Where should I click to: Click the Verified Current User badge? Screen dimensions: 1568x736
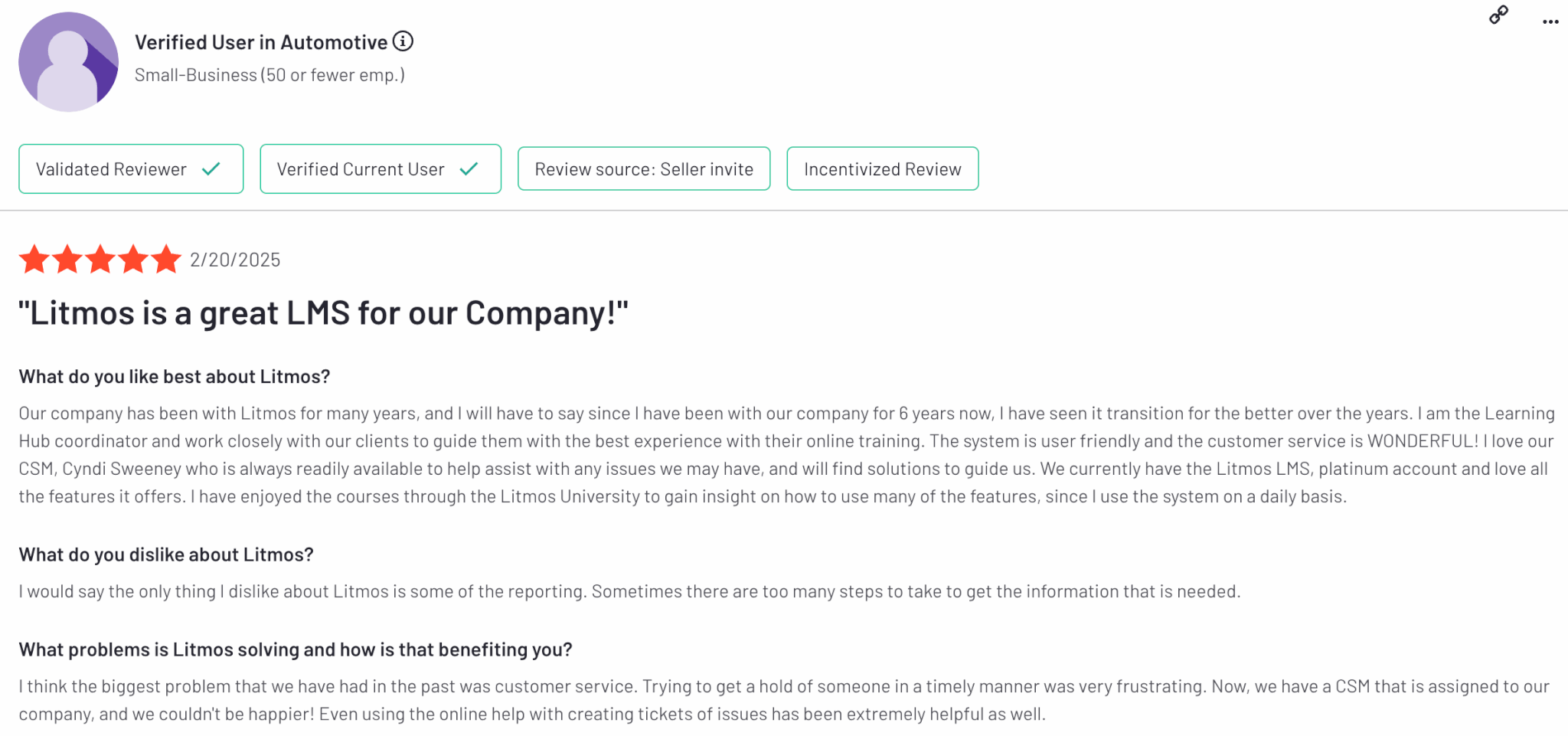[x=381, y=169]
